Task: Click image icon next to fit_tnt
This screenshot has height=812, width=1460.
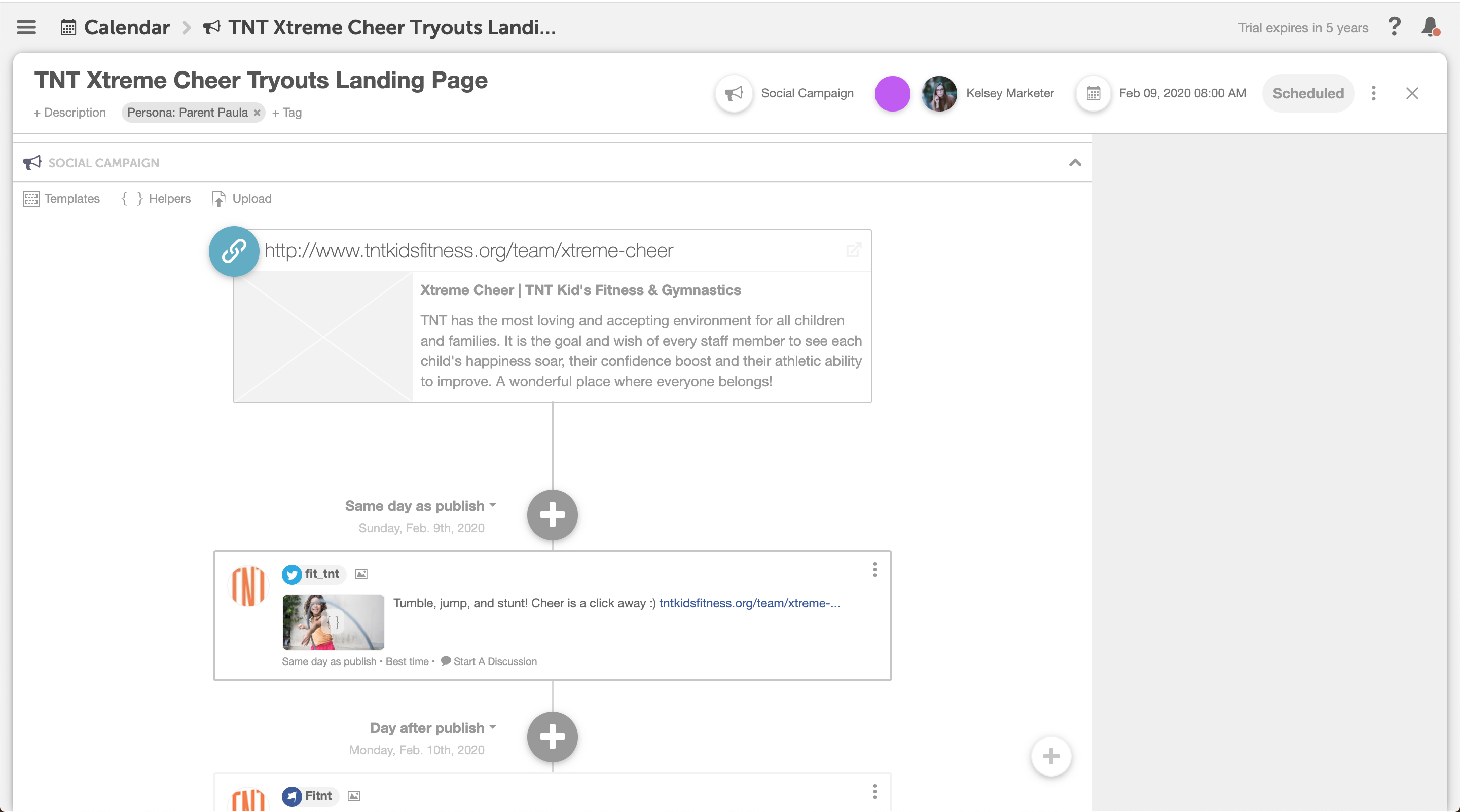Action: (x=361, y=574)
